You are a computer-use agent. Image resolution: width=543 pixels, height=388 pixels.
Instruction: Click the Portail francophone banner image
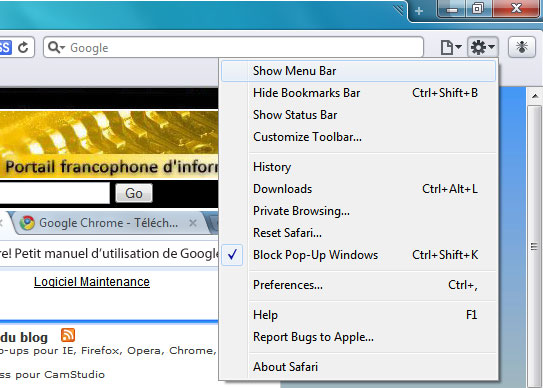click(x=109, y=144)
